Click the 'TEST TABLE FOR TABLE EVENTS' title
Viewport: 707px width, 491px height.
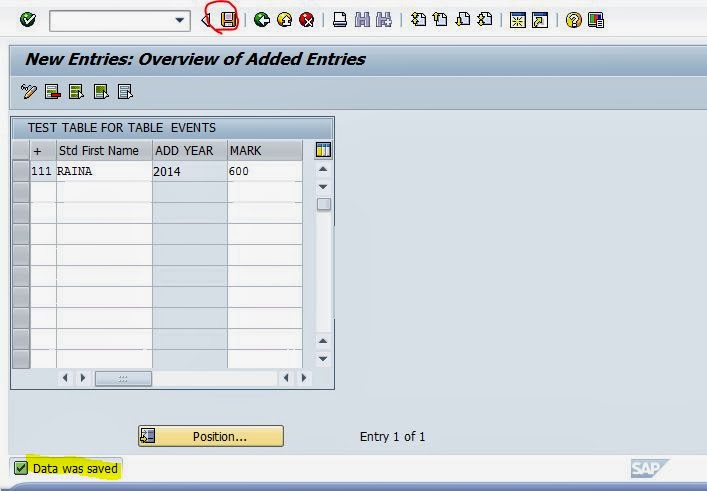coord(122,128)
